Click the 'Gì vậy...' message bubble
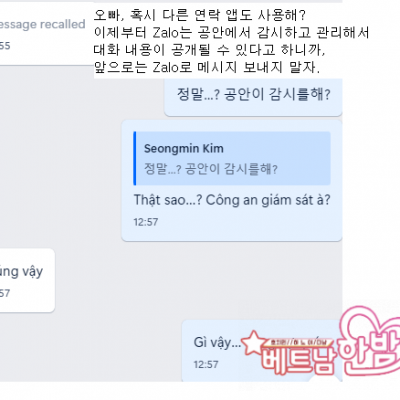 coord(262,351)
